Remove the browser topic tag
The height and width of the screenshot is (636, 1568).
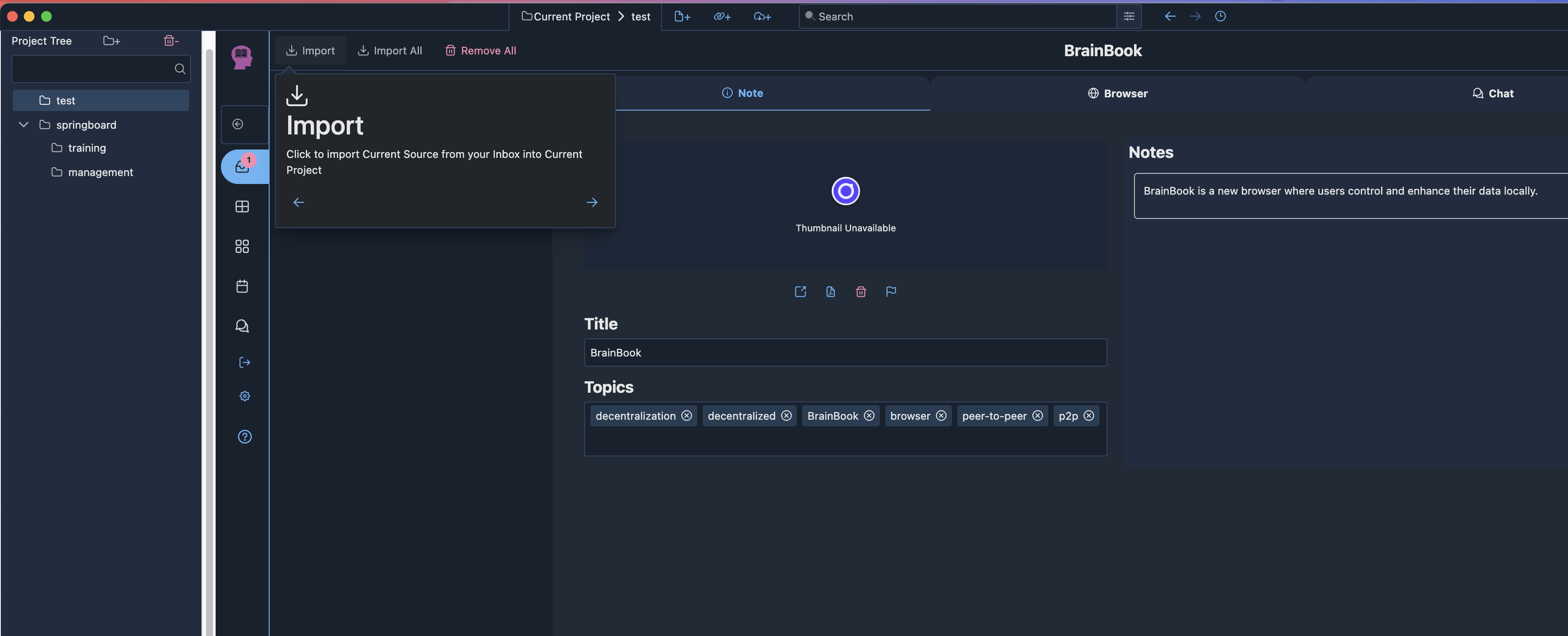(x=941, y=415)
